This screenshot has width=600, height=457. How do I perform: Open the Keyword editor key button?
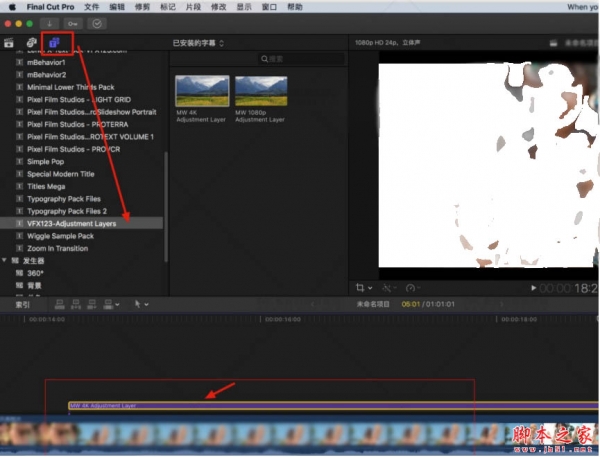coord(73,22)
